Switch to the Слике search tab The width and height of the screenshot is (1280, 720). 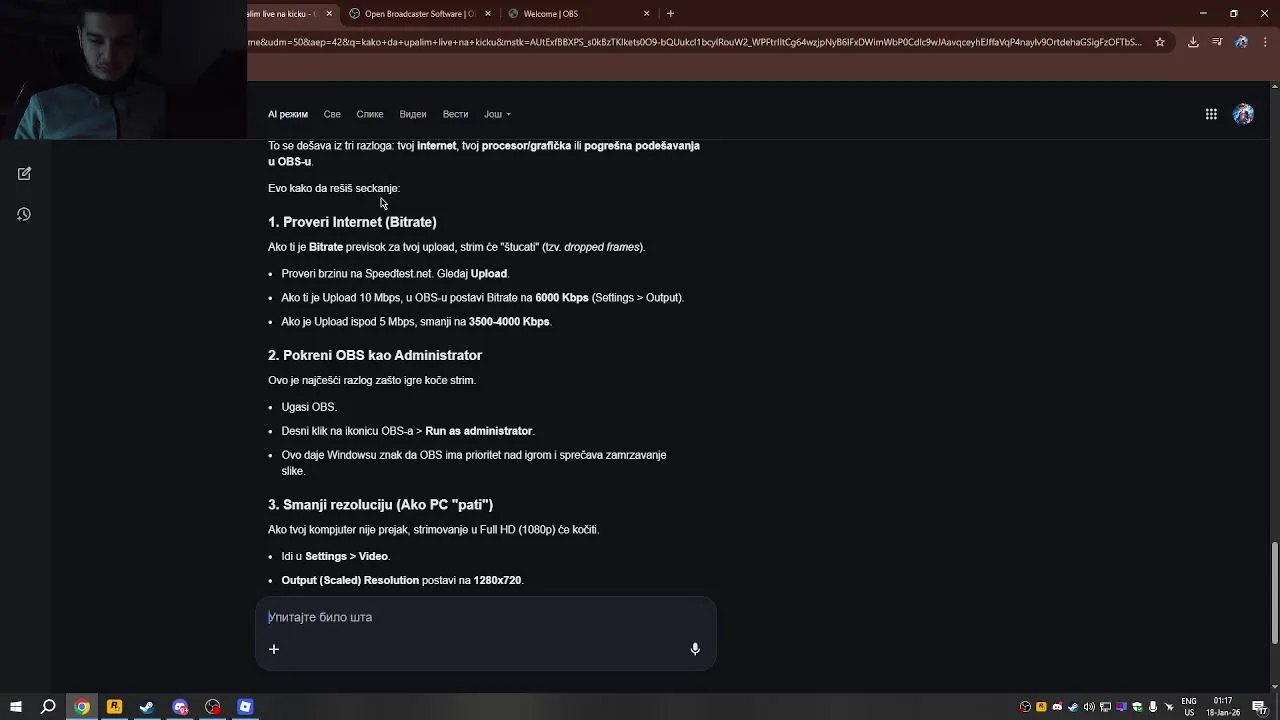pyautogui.click(x=370, y=114)
